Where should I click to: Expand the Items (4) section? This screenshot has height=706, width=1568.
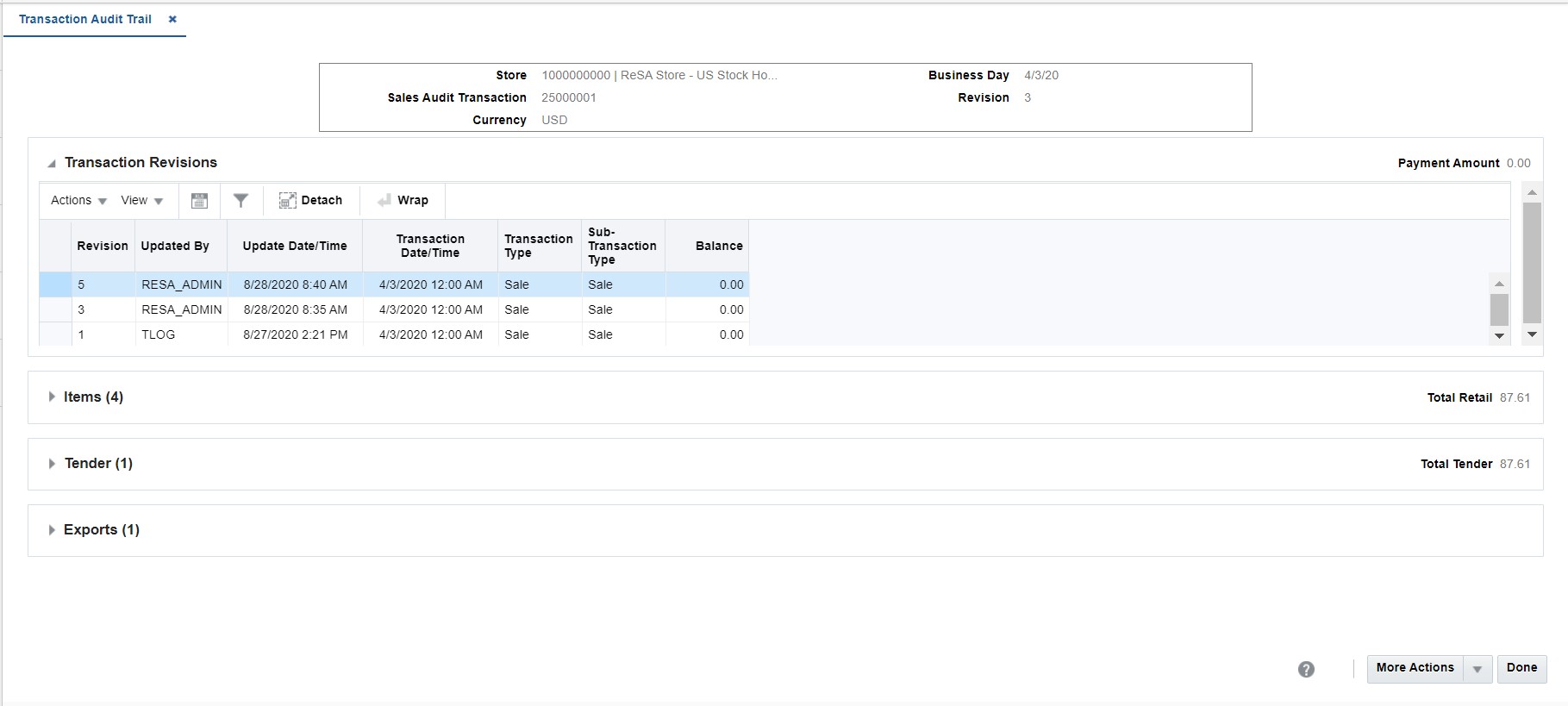click(x=52, y=397)
